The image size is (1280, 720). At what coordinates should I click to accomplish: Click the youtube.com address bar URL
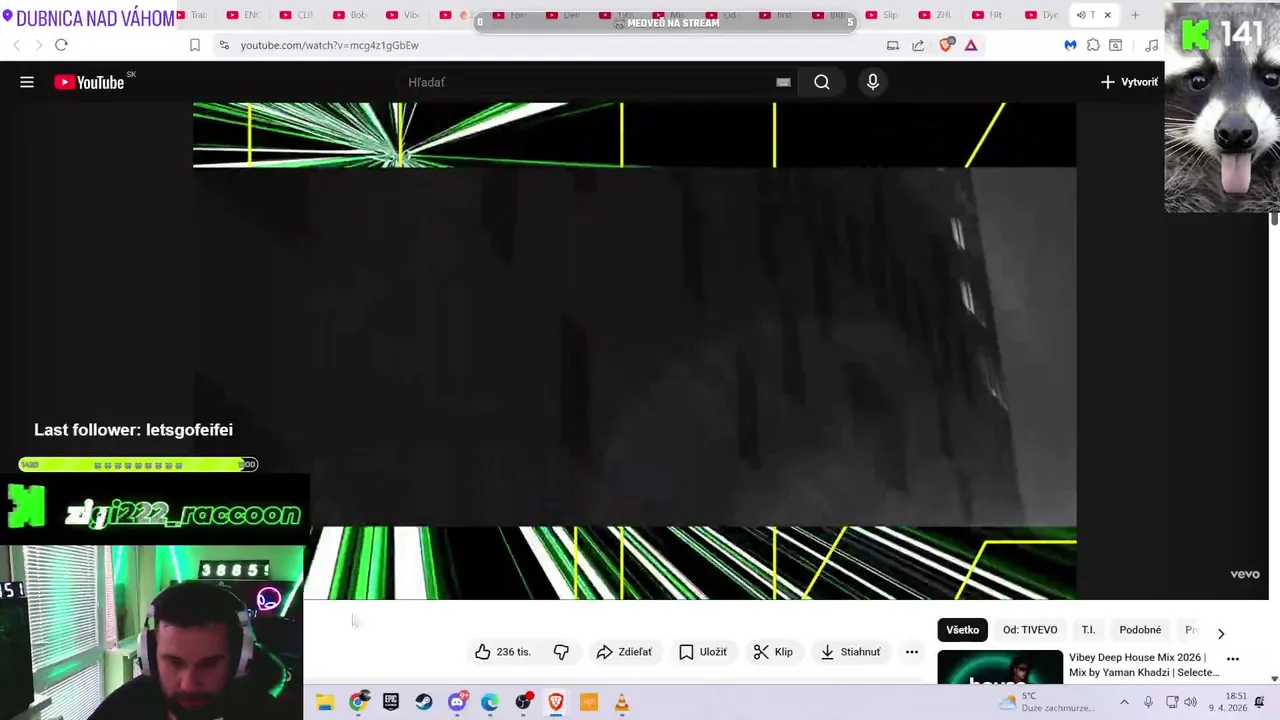point(329,45)
